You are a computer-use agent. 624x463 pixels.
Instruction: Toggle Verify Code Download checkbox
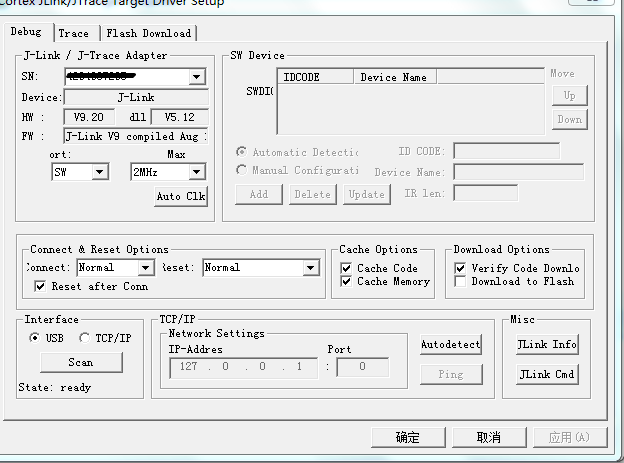coord(460,268)
